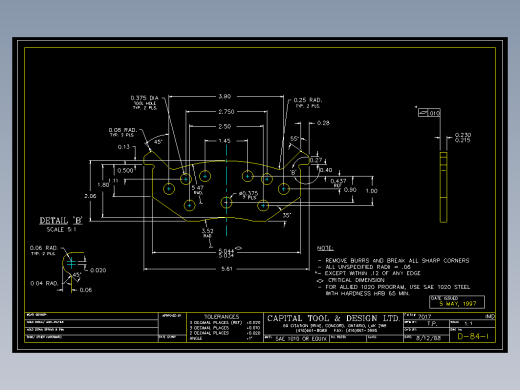Image resolution: width=520 pixels, height=390 pixels.
Task: Select note 'REMOVE BURRS AND BREAK ALL SHARP CORNERS'
Action: [x=397, y=261]
